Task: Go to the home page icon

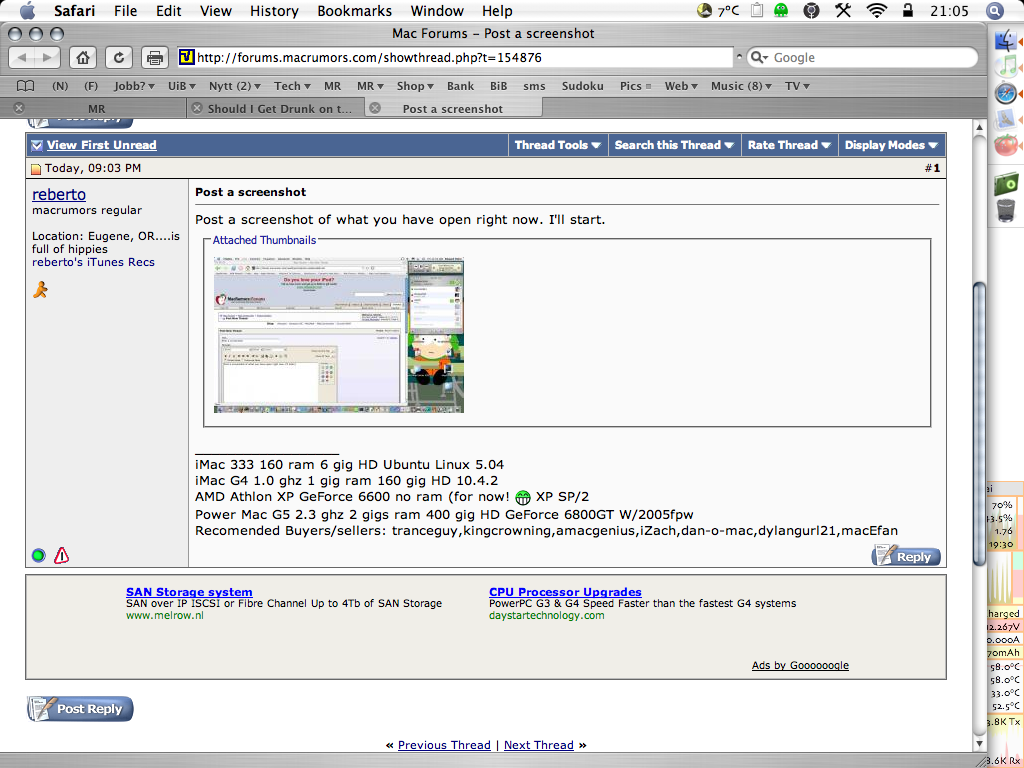Action: 83,57
